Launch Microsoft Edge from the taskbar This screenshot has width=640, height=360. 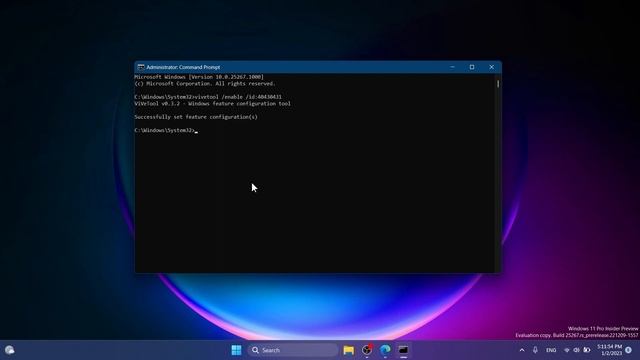click(x=385, y=350)
